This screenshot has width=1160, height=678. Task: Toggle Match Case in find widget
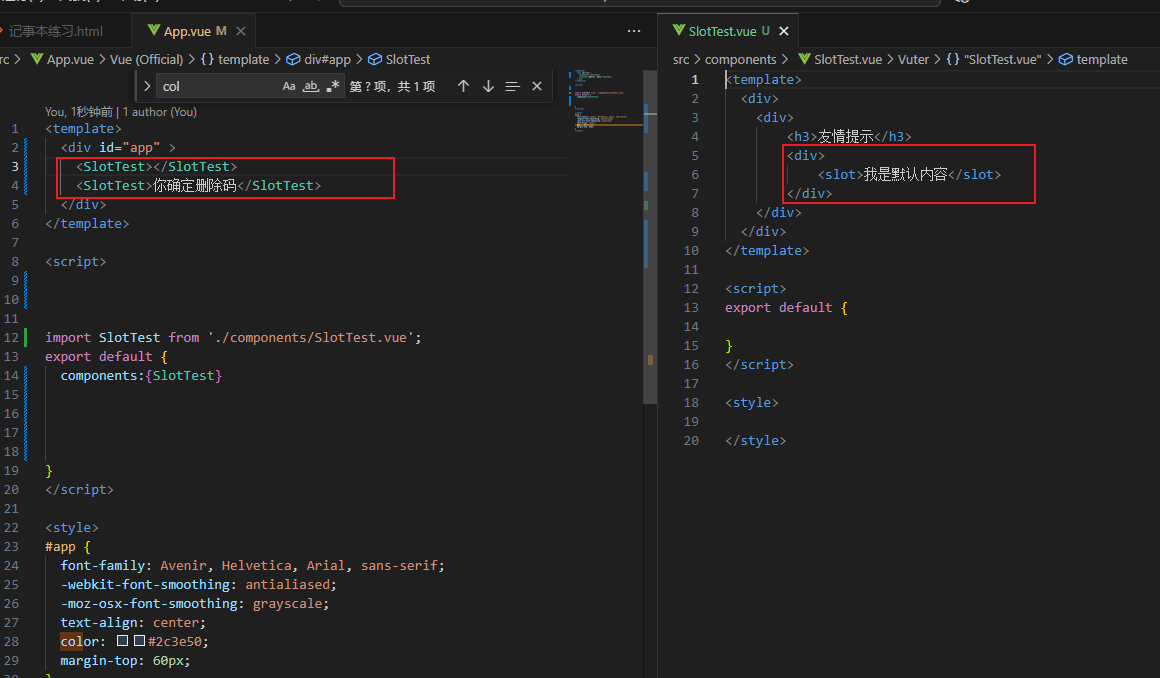289,87
